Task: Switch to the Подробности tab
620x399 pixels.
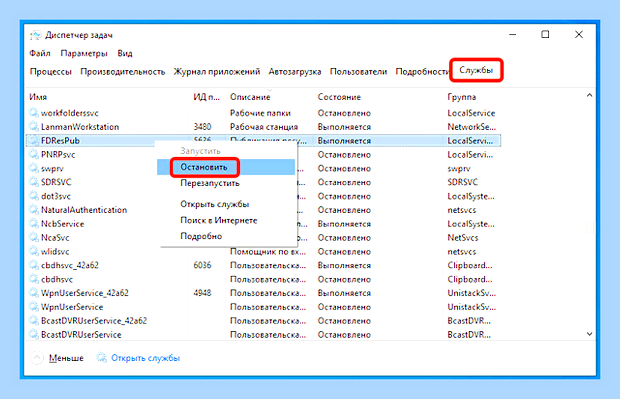Action: (x=422, y=72)
